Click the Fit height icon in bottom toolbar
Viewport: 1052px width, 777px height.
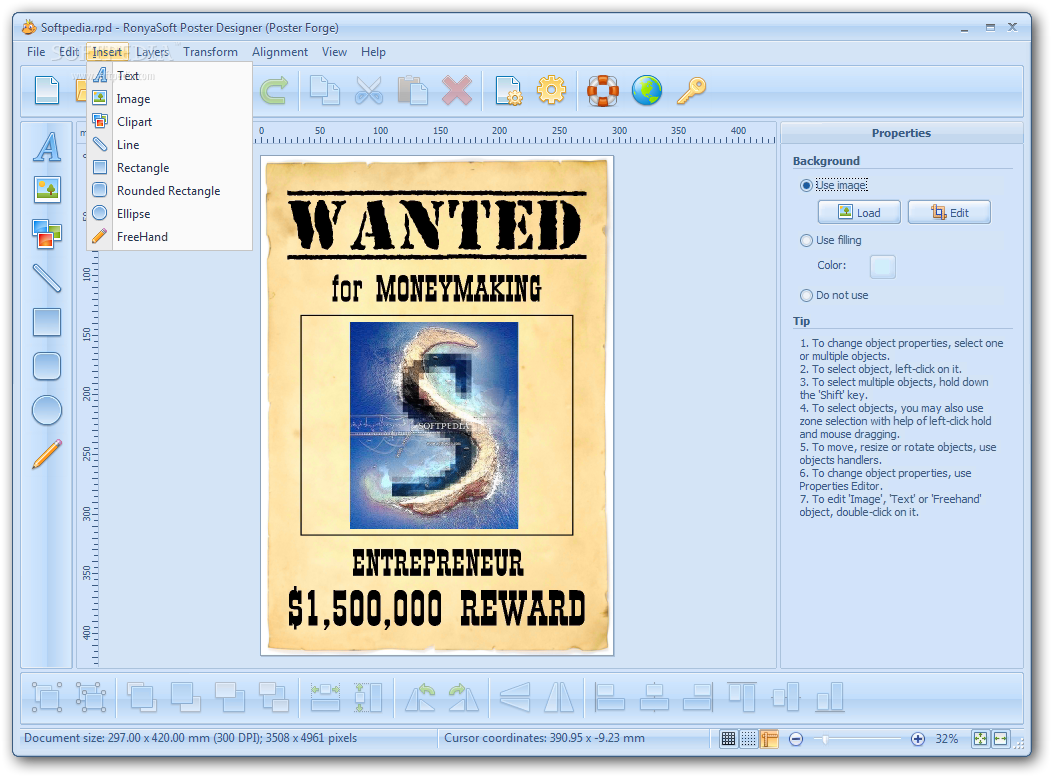click(368, 697)
